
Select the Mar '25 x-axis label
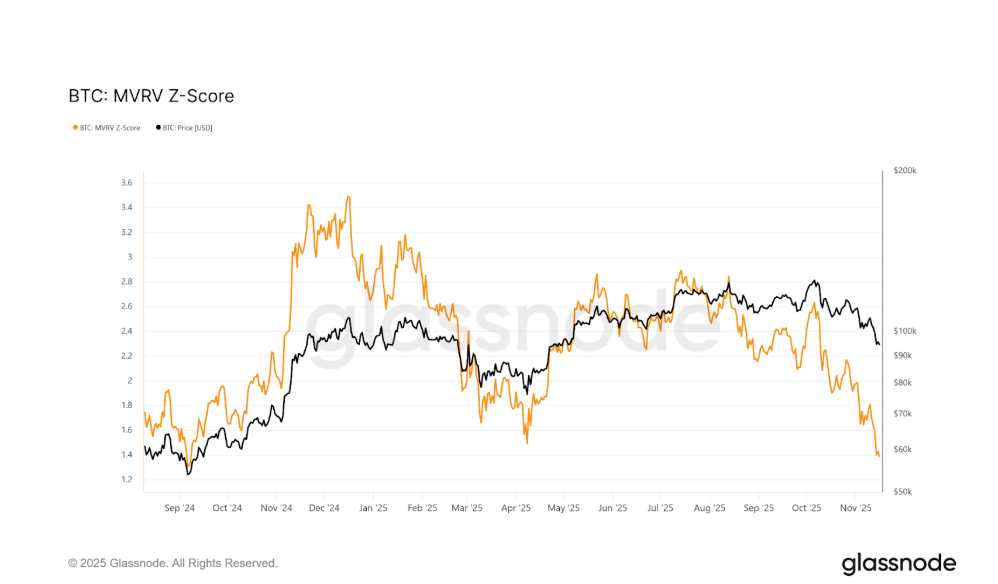(467, 508)
